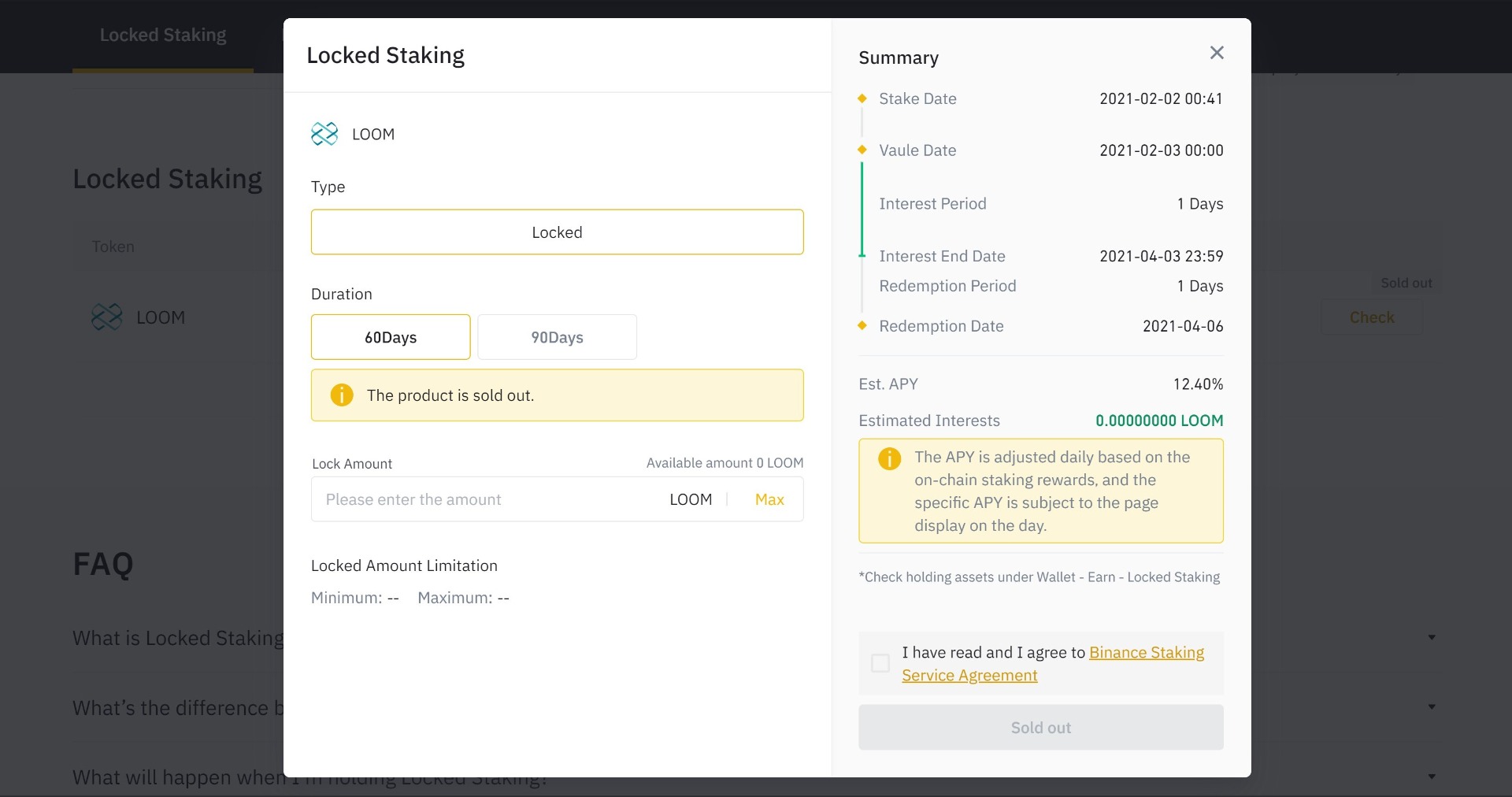The height and width of the screenshot is (797, 1512).
Task: Click the Stake Date value 2021-02-02 00:41
Action: coord(1161,98)
